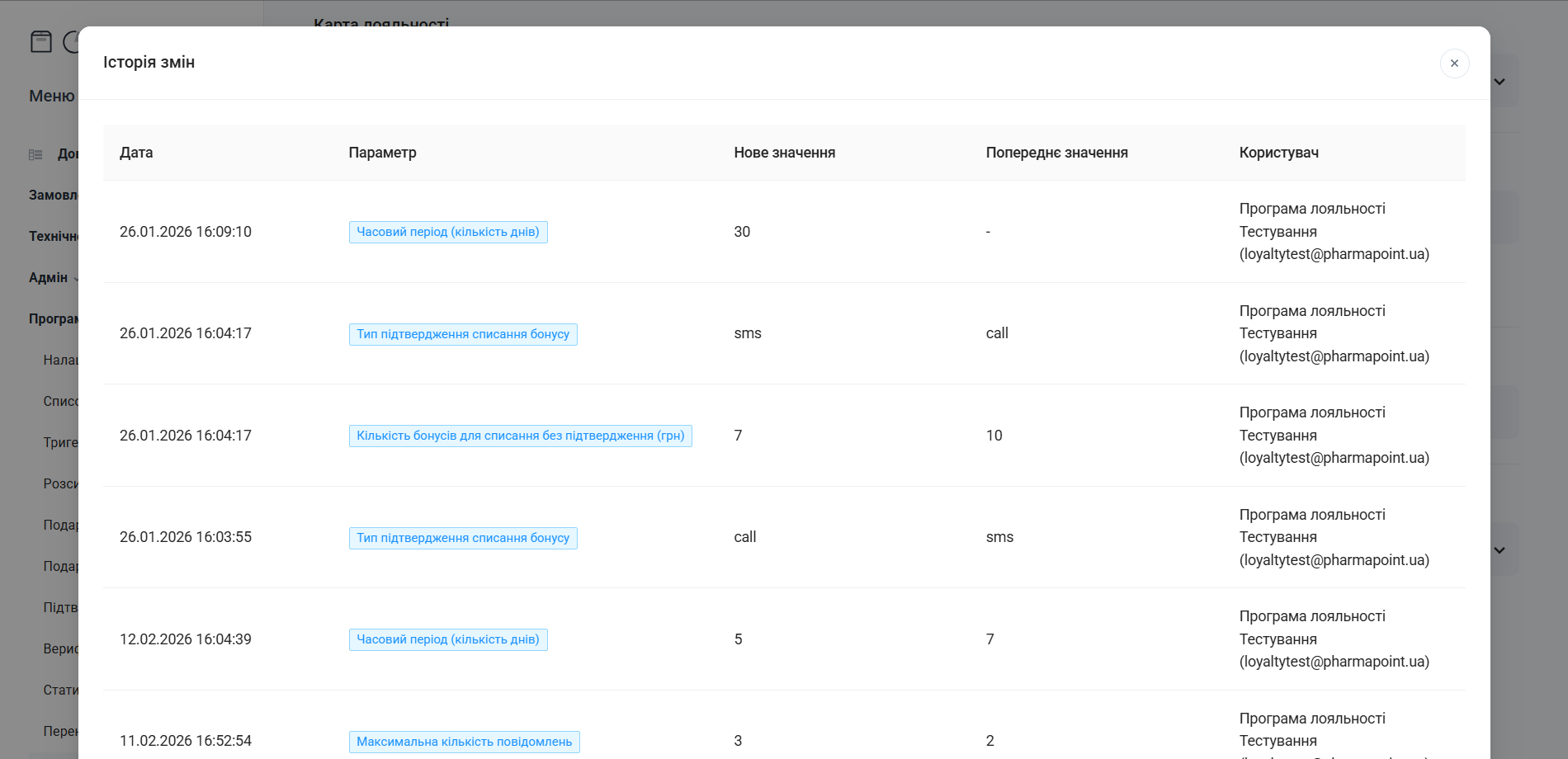This screenshot has height=759, width=1568.
Task: Click the Користувач column header
Action: click(1278, 153)
